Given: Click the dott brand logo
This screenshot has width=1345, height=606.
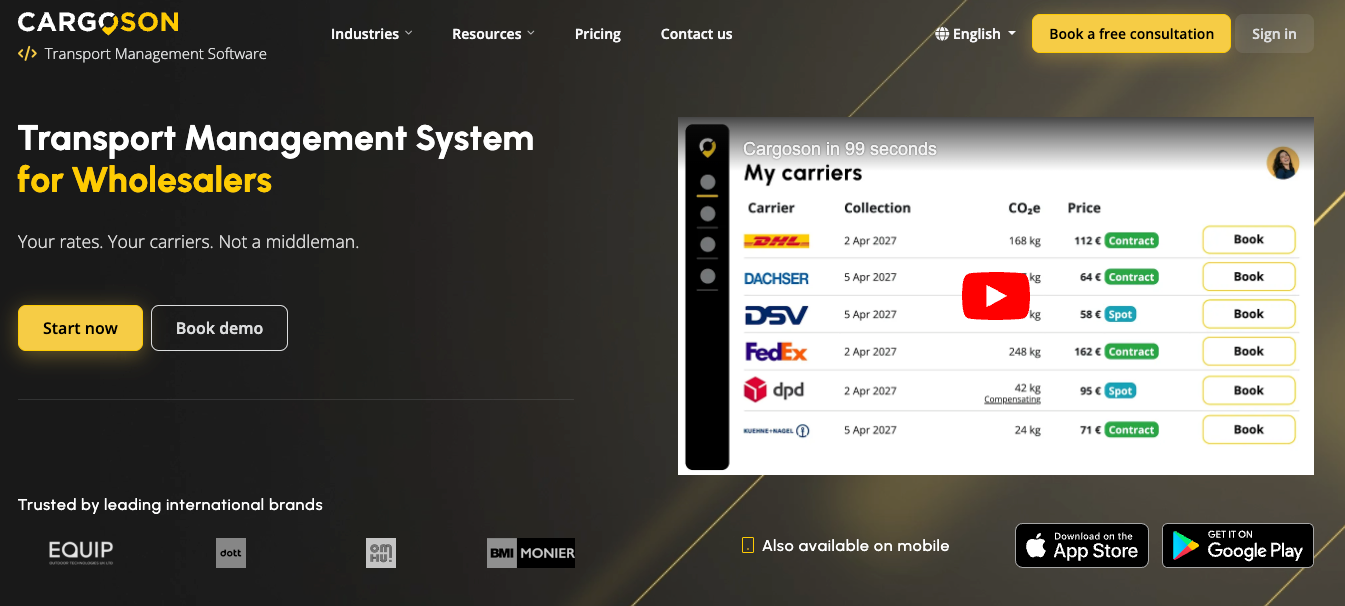Looking at the screenshot, I should pos(231,553).
